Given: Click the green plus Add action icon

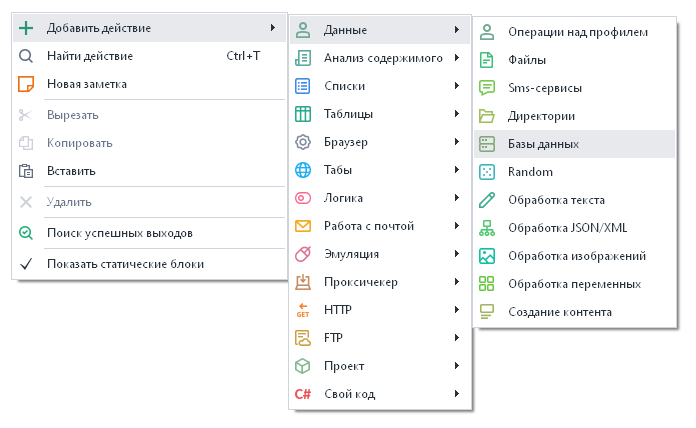Looking at the screenshot, I should coord(27,28).
